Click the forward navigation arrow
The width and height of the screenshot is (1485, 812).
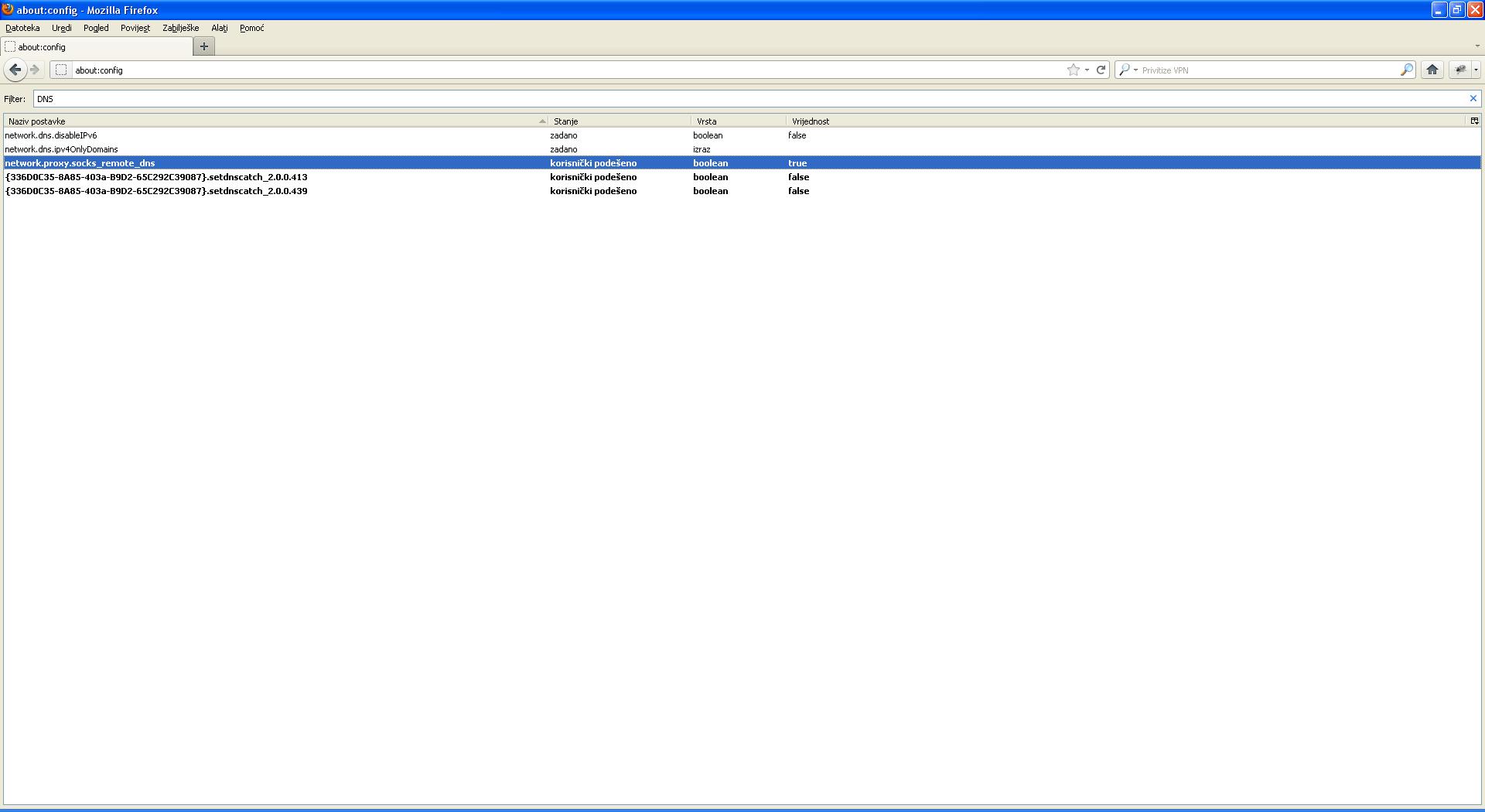click(35, 70)
